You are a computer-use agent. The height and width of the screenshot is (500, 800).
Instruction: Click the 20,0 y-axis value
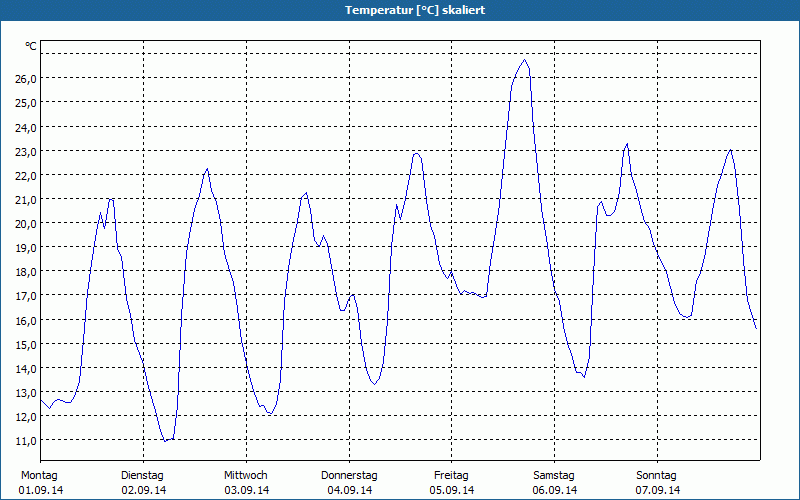(25, 223)
